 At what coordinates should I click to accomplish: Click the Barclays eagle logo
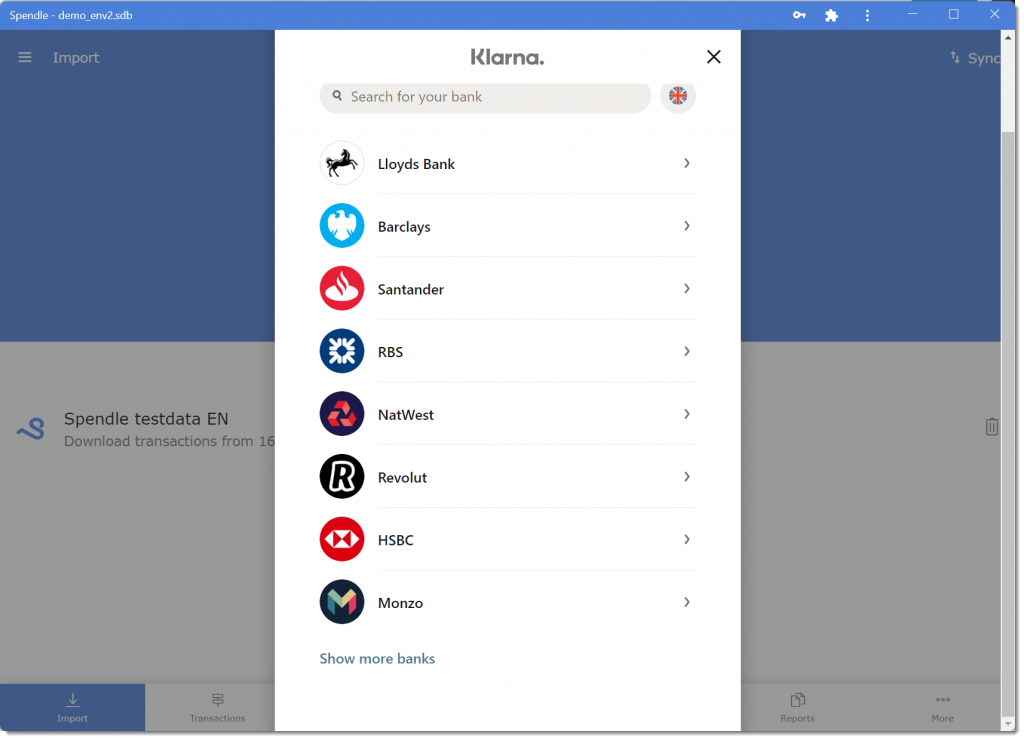(342, 226)
